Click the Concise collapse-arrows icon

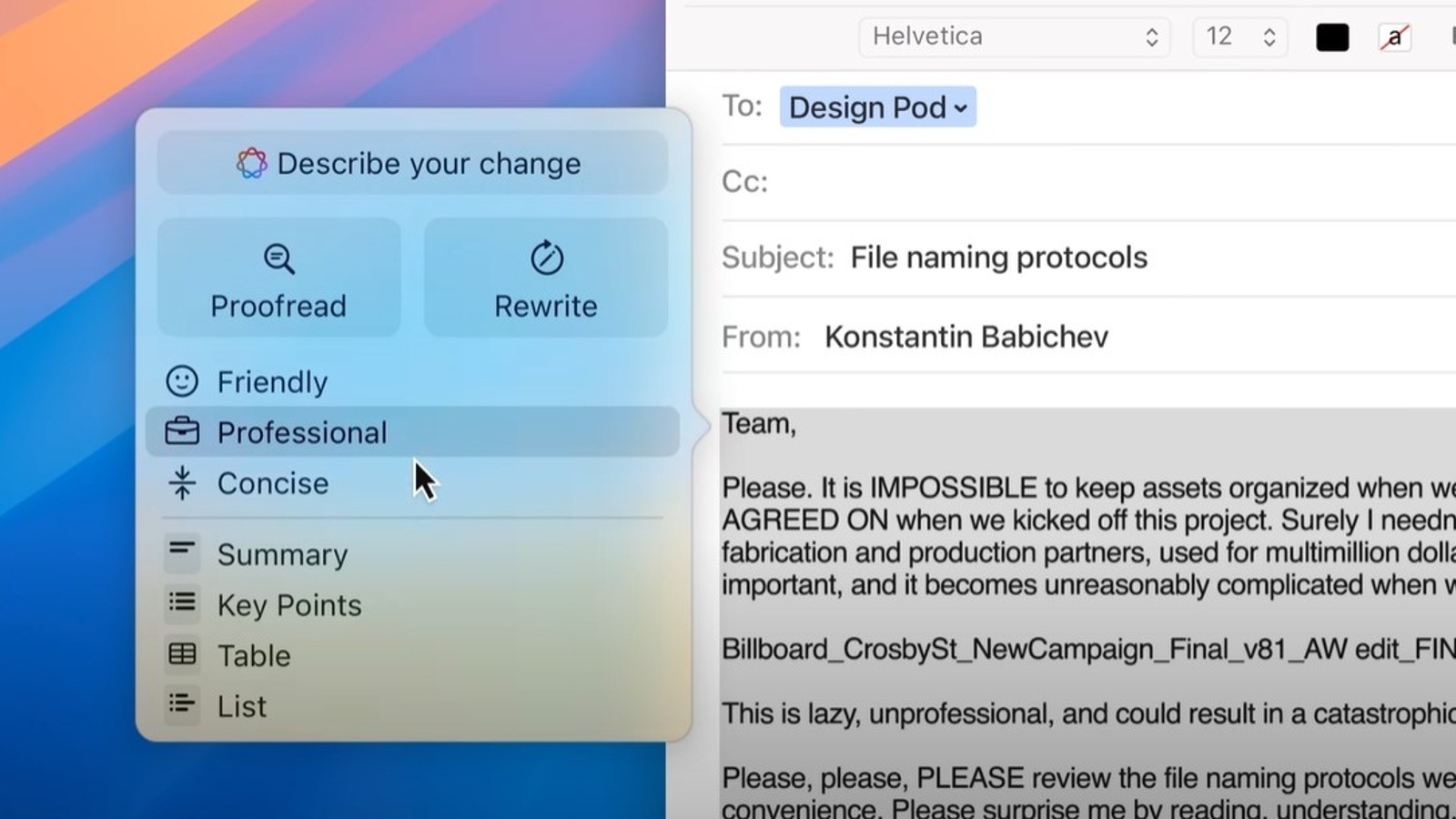point(182,483)
